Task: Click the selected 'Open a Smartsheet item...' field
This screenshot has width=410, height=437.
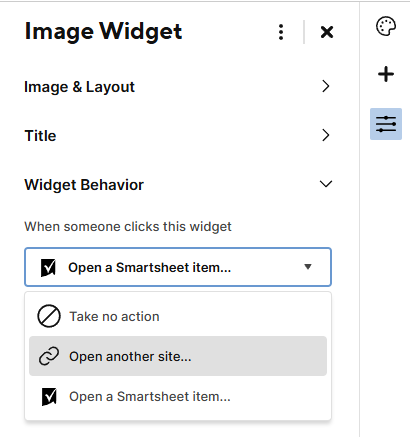Action: coord(178,267)
